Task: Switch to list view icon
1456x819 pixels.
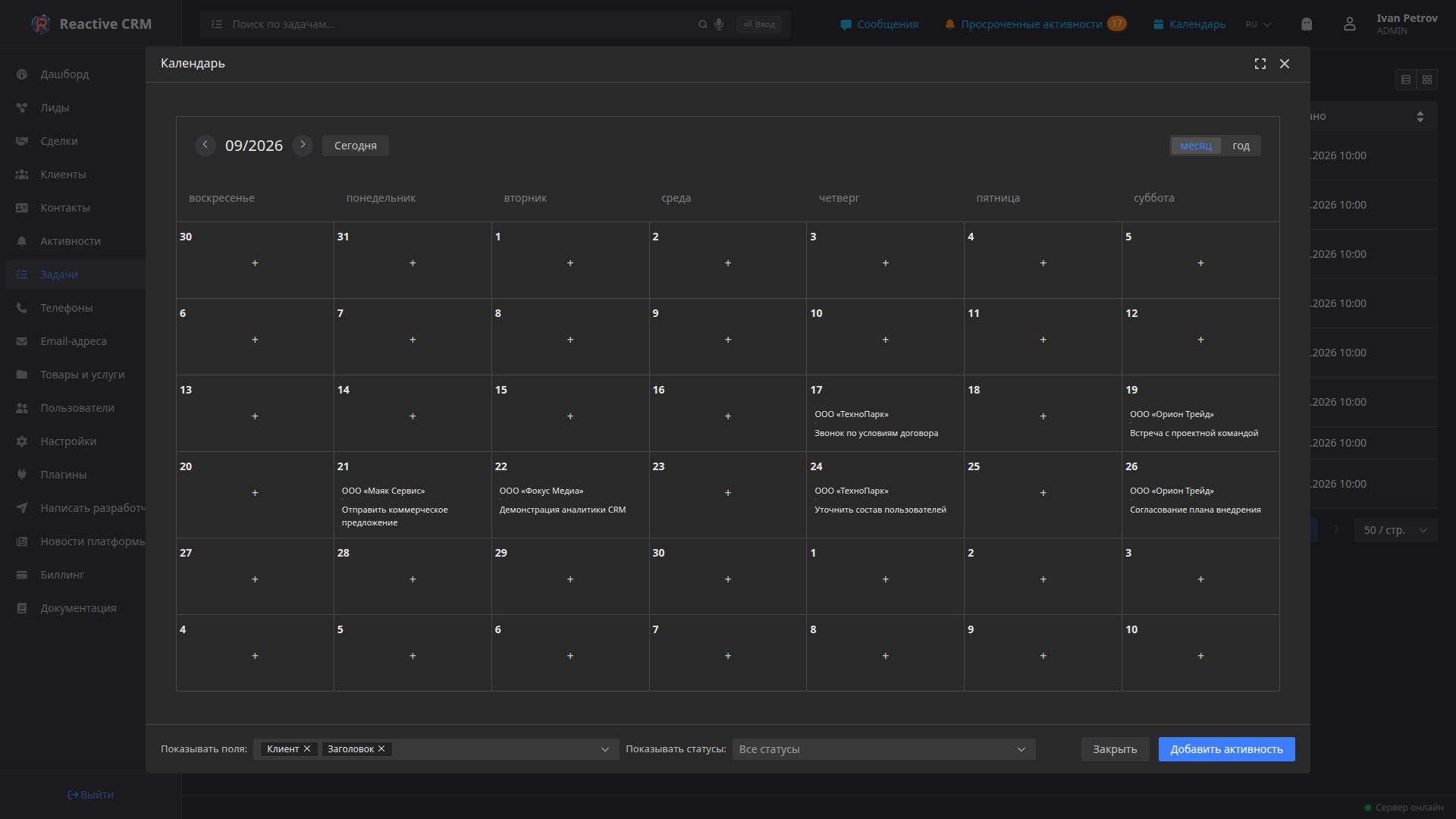Action: click(1406, 80)
